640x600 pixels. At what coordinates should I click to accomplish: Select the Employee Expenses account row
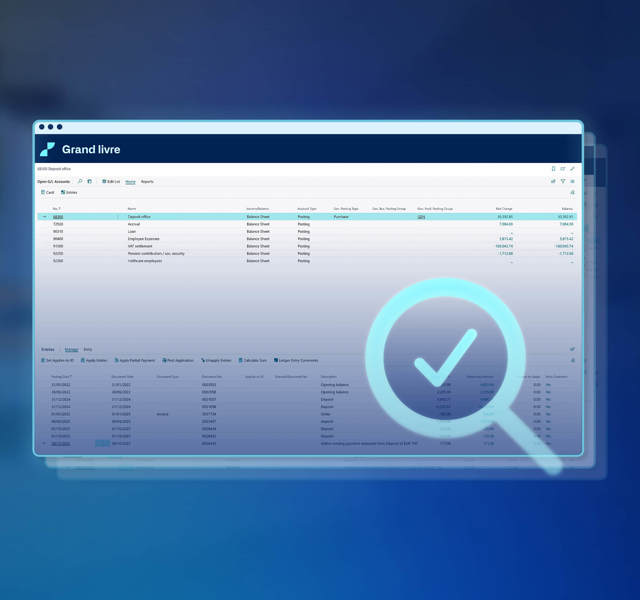pyautogui.click(x=147, y=239)
